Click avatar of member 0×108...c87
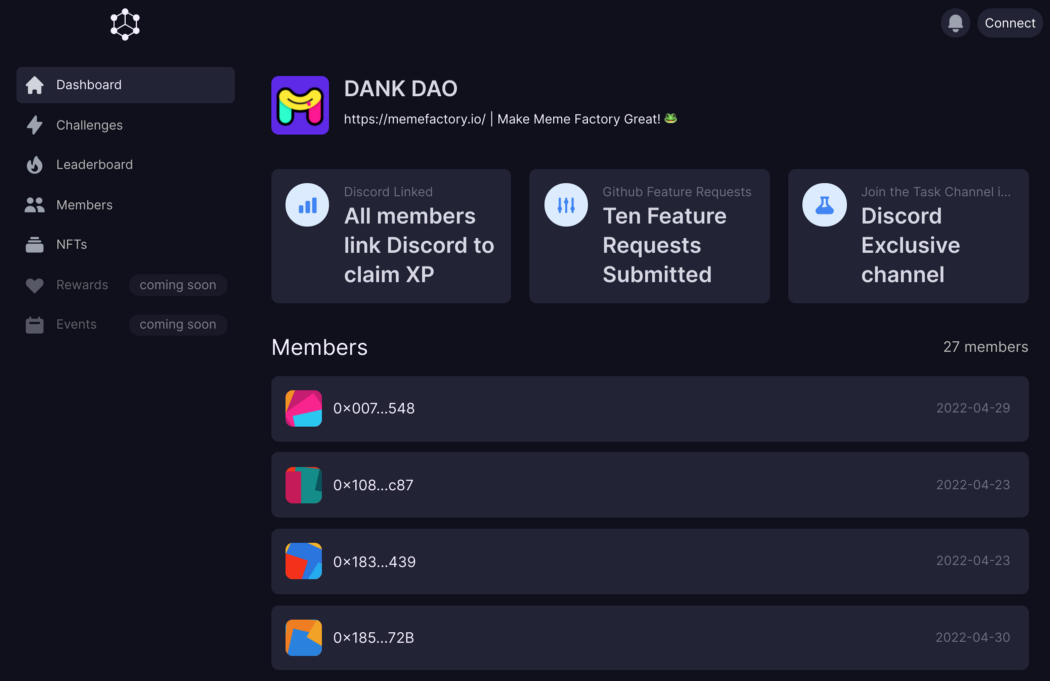The width and height of the screenshot is (1050, 681). (304, 485)
